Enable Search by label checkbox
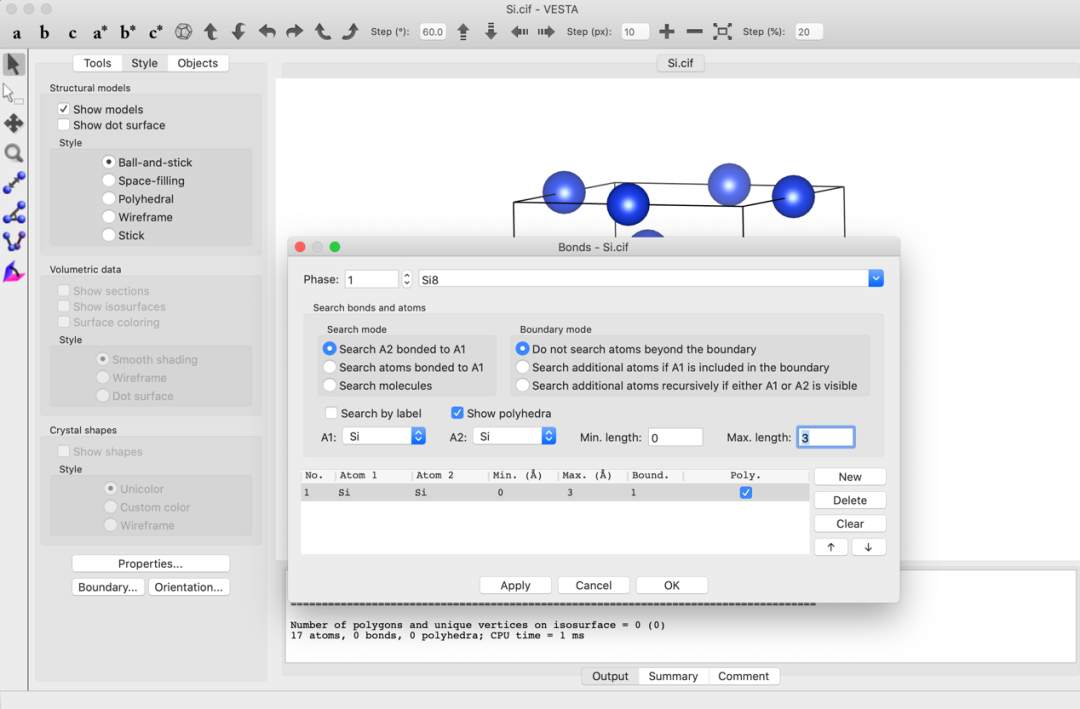The image size is (1080, 709). pos(331,413)
